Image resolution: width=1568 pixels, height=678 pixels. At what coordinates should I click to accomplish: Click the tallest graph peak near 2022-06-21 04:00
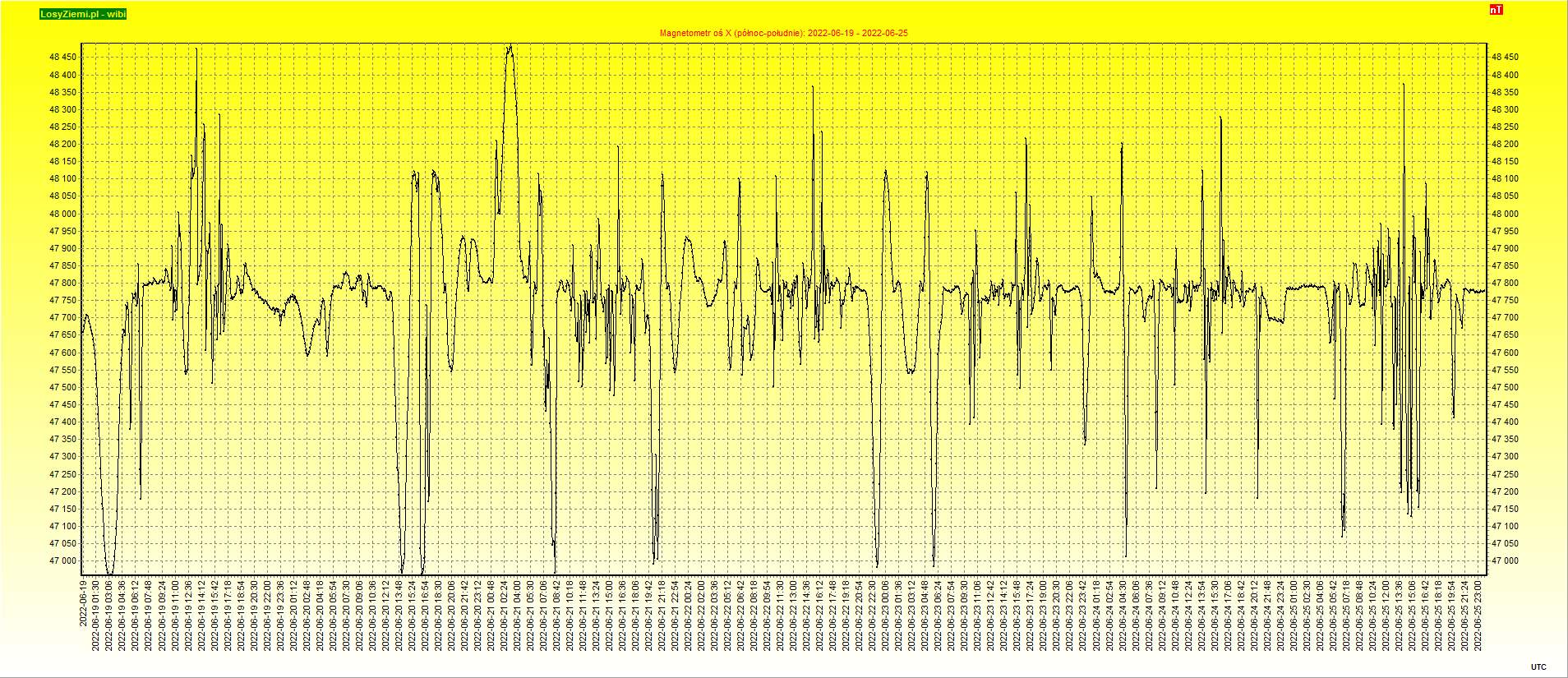pos(510,48)
